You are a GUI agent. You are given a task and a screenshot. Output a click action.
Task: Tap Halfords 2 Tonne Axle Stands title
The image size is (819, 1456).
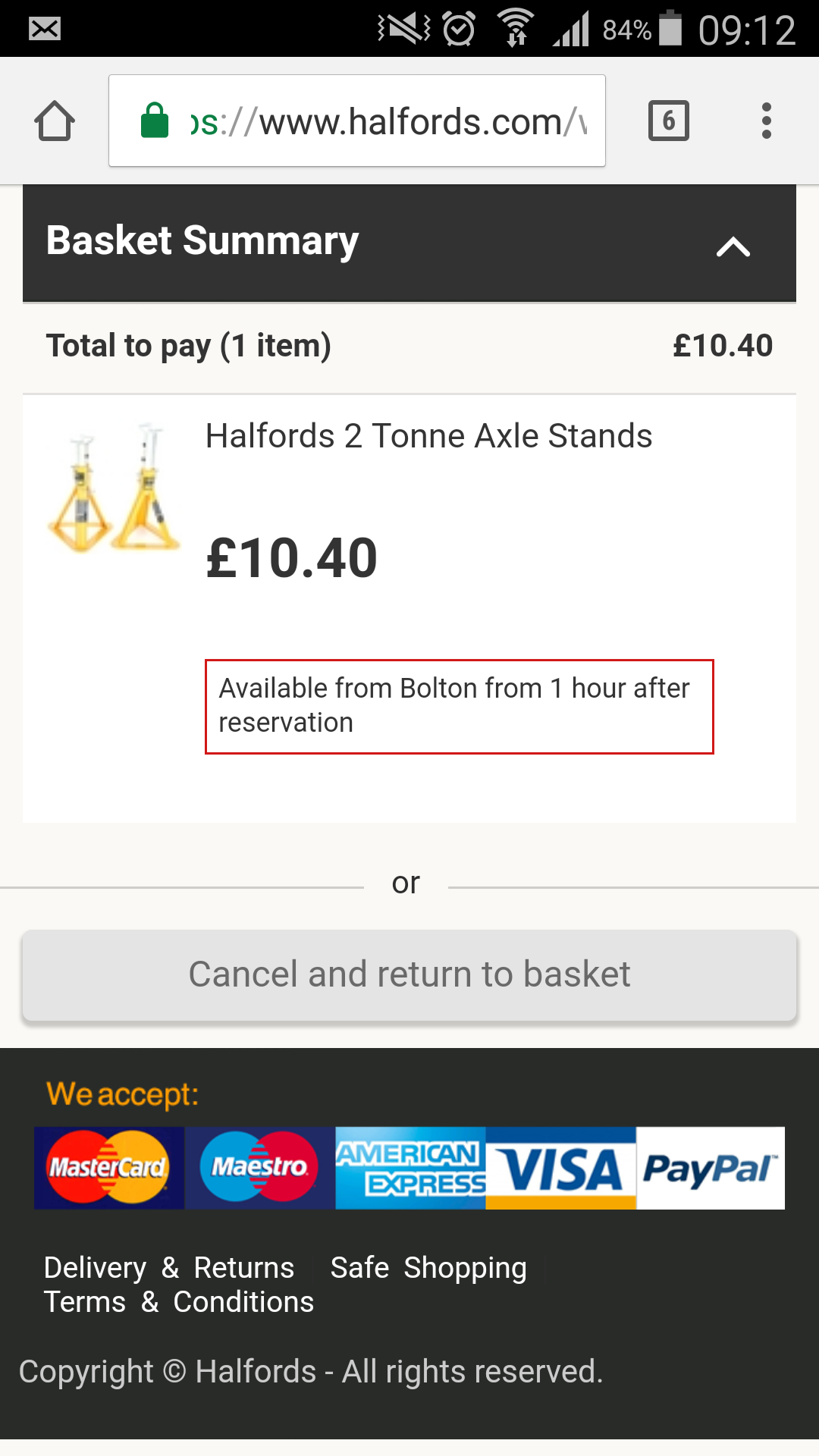coord(428,437)
